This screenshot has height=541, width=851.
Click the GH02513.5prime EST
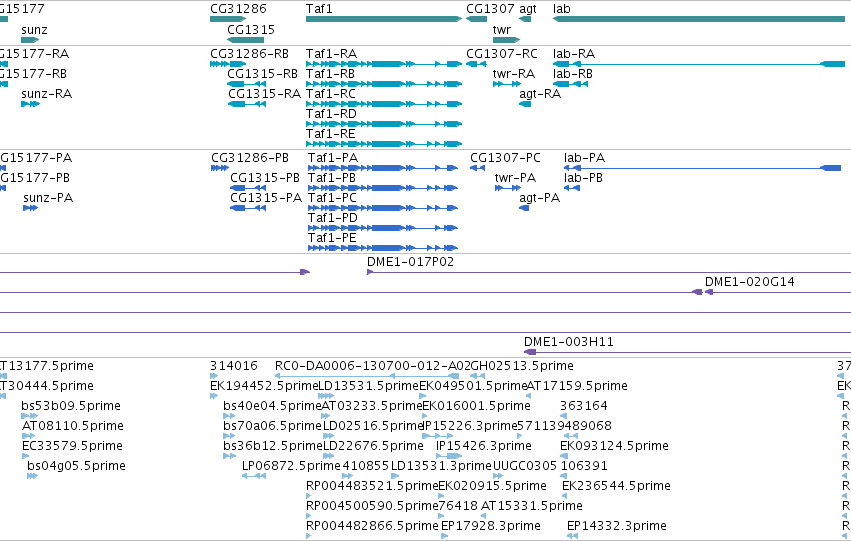coord(478,376)
